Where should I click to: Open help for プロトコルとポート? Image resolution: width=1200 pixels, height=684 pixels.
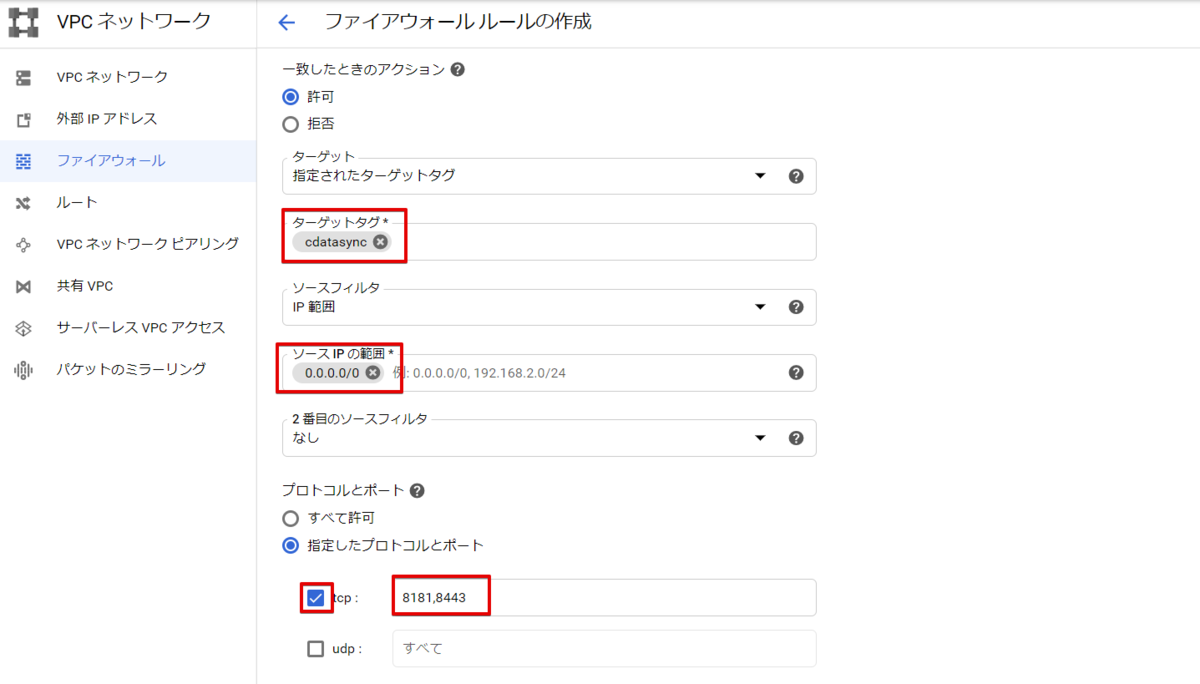point(417,491)
